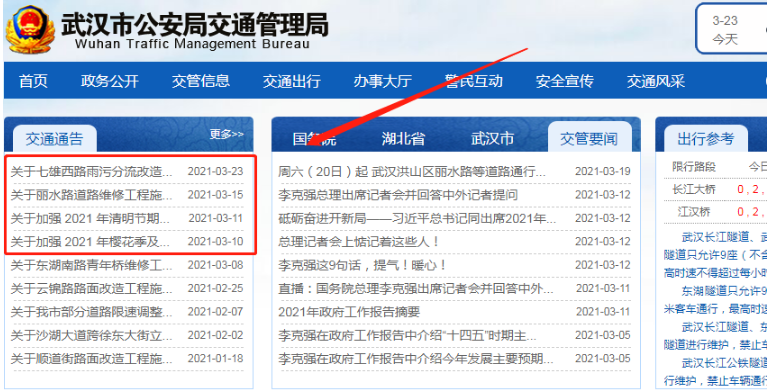The image size is (769, 390).
Task: Open news 直播：国务院总理李克强出席记者会
Action: point(416,288)
